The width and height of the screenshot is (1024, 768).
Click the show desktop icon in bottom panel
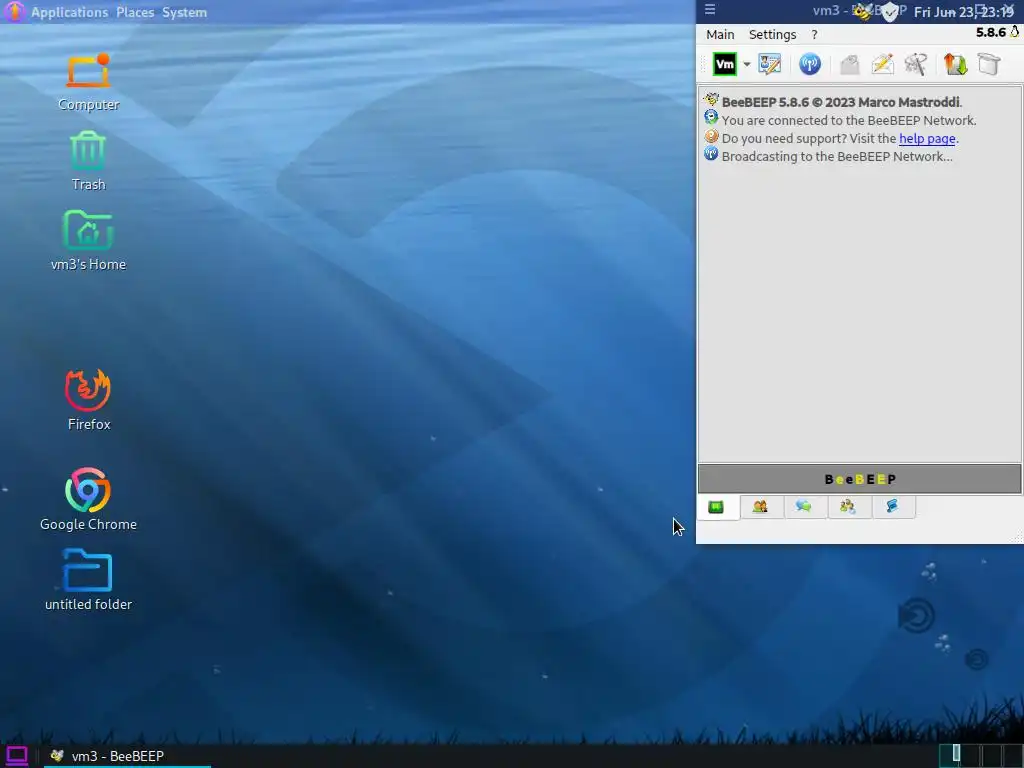tap(16, 756)
